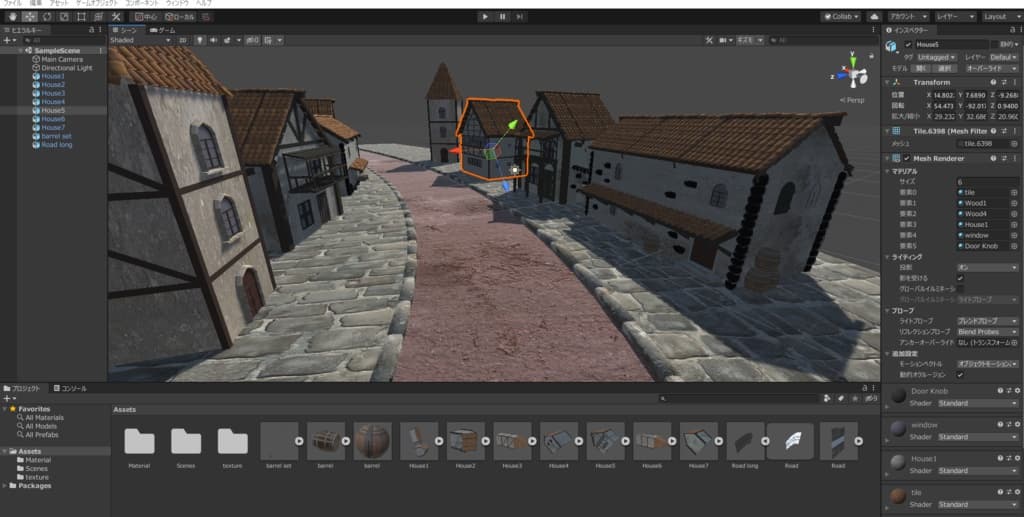
Task: Select the Hand tool in the toolbar
Action: tap(11, 17)
